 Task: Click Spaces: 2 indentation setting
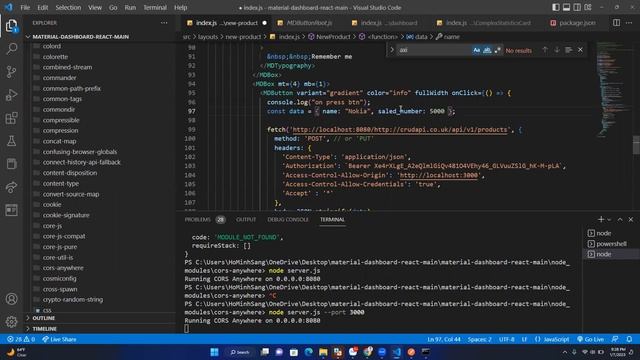tap(480, 339)
